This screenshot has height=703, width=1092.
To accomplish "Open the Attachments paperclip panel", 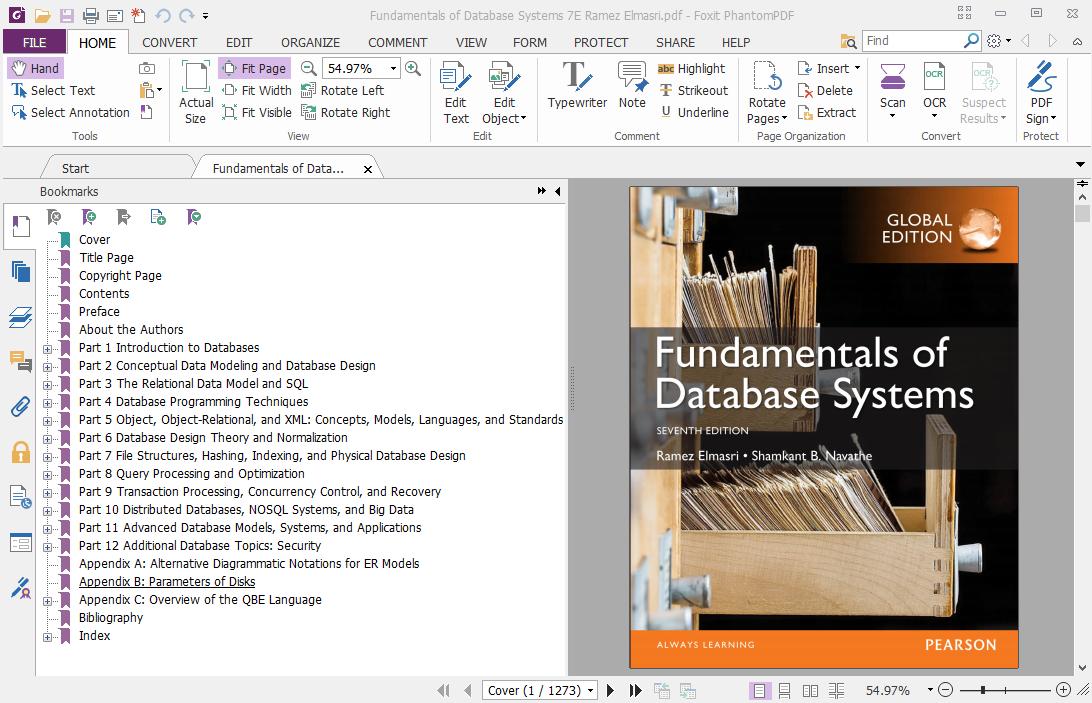I will coord(20,406).
